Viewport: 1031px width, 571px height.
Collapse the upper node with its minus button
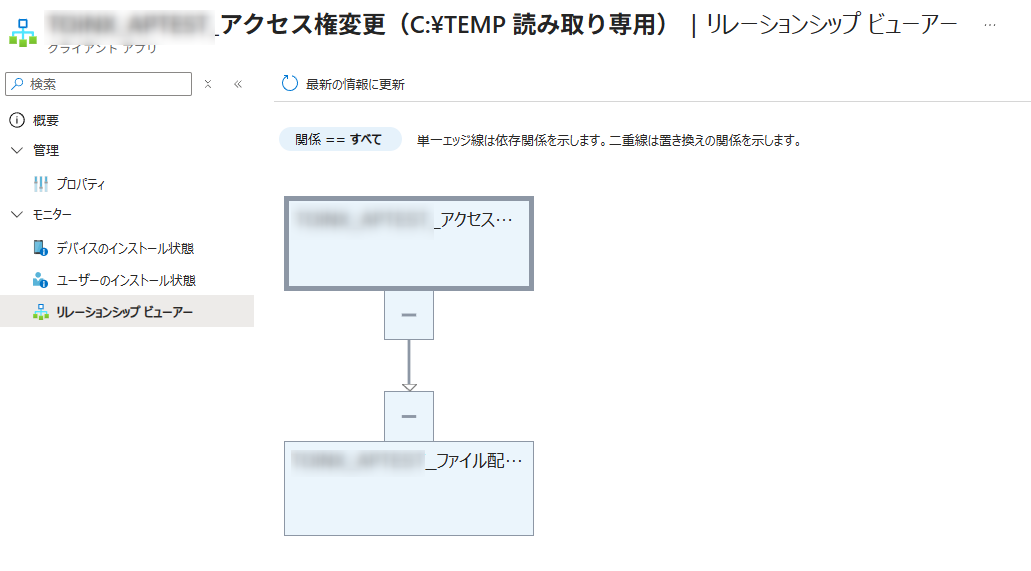coord(409,315)
